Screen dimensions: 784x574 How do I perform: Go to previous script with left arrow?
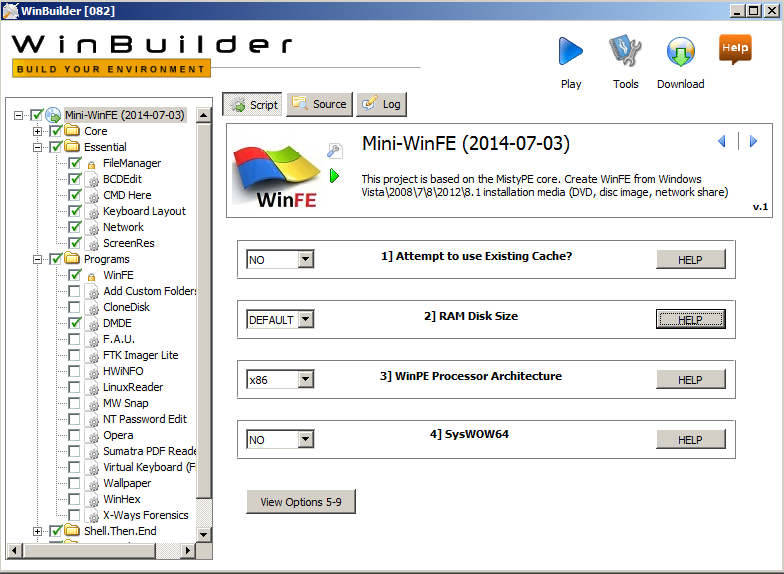click(x=722, y=142)
